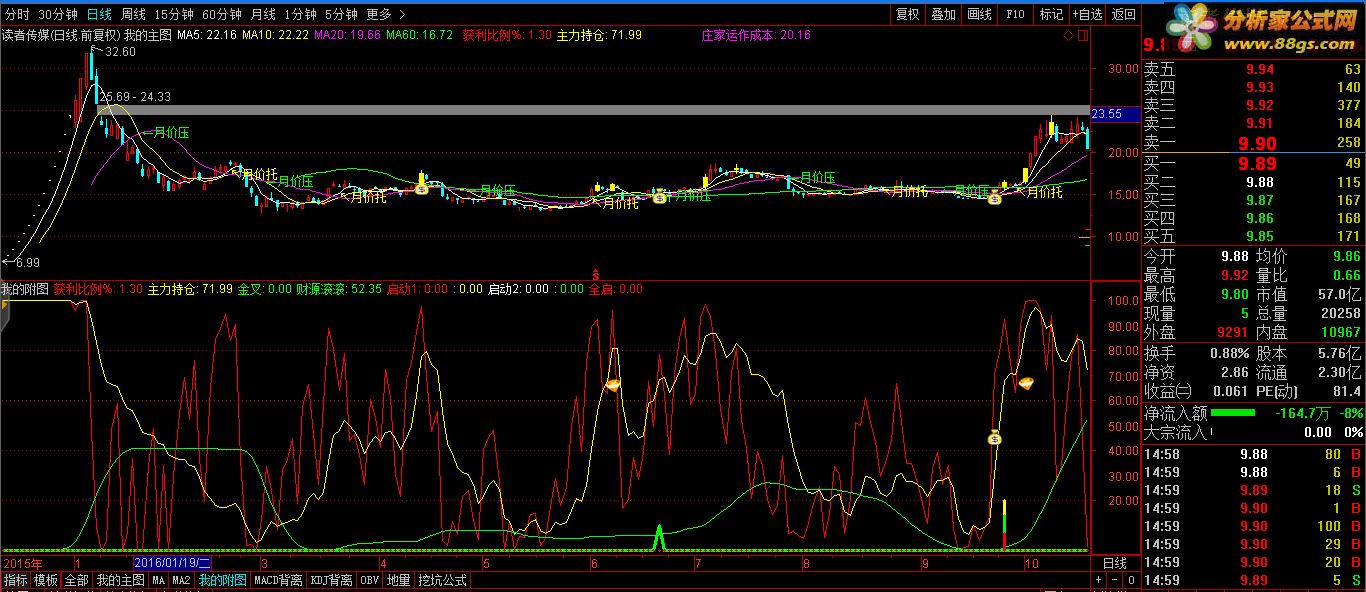The height and width of the screenshot is (592, 1366).
Task: Click the red $ marker below main chart
Action: 596,273
